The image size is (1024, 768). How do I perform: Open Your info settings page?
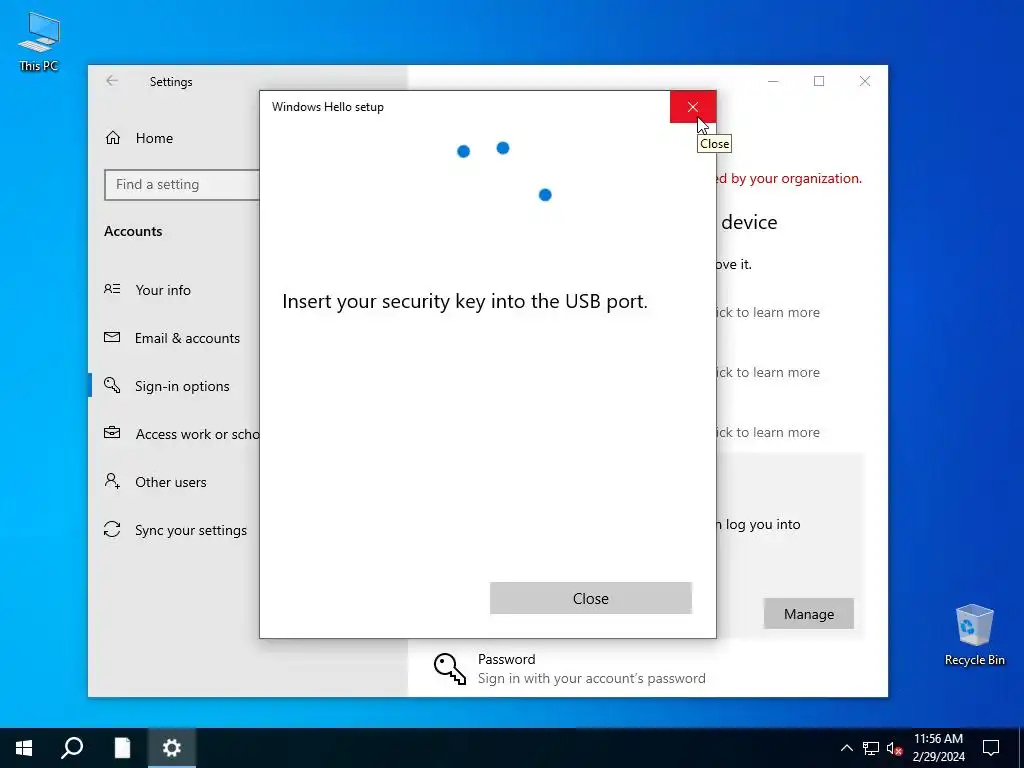point(163,290)
